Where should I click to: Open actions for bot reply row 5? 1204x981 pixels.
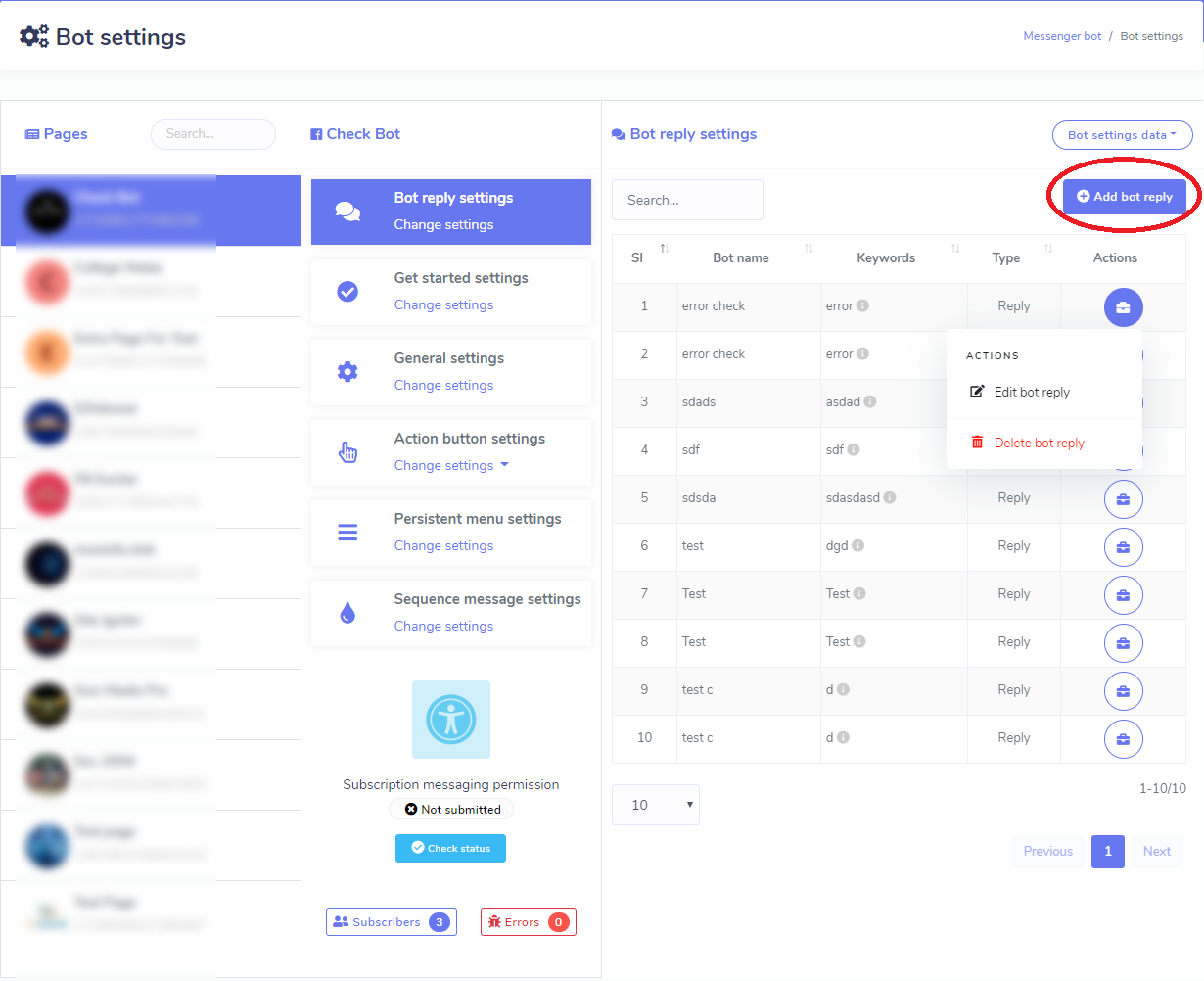(x=1123, y=499)
